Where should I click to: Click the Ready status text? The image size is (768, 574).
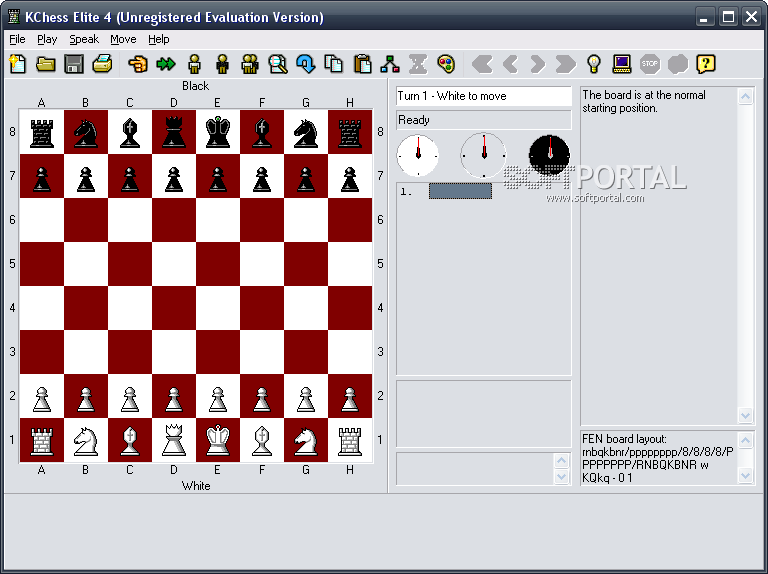[x=414, y=120]
